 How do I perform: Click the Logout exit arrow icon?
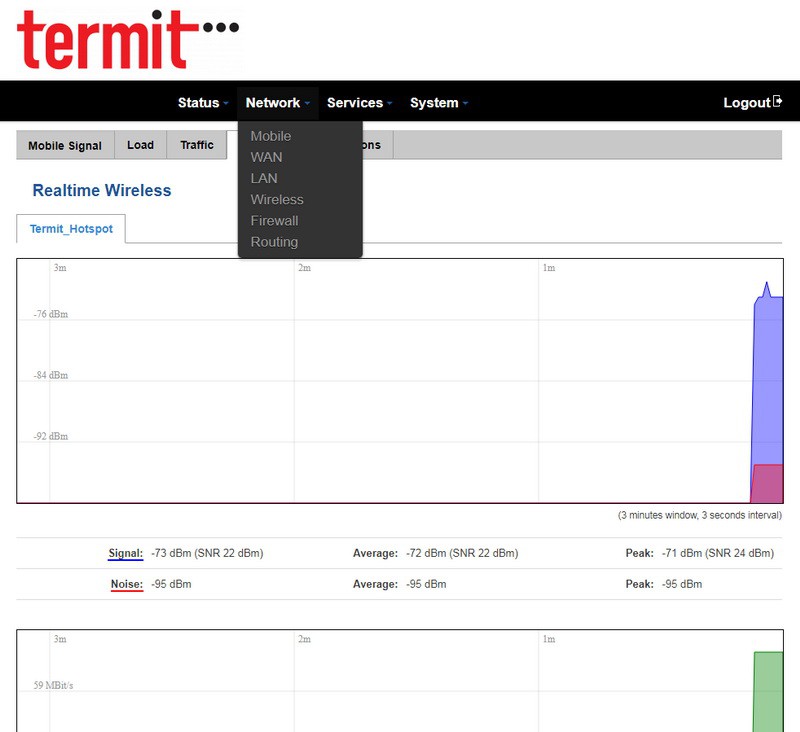tap(777, 102)
